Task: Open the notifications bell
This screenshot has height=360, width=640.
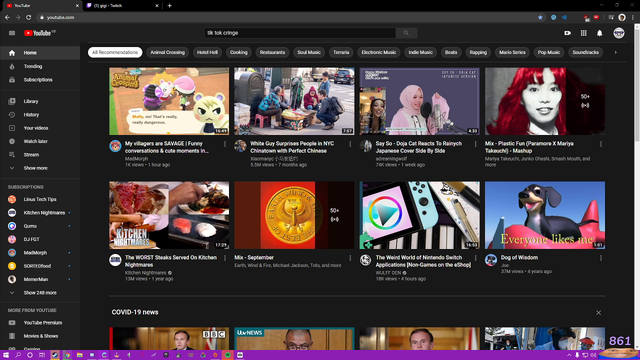Action: pos(600,33)
